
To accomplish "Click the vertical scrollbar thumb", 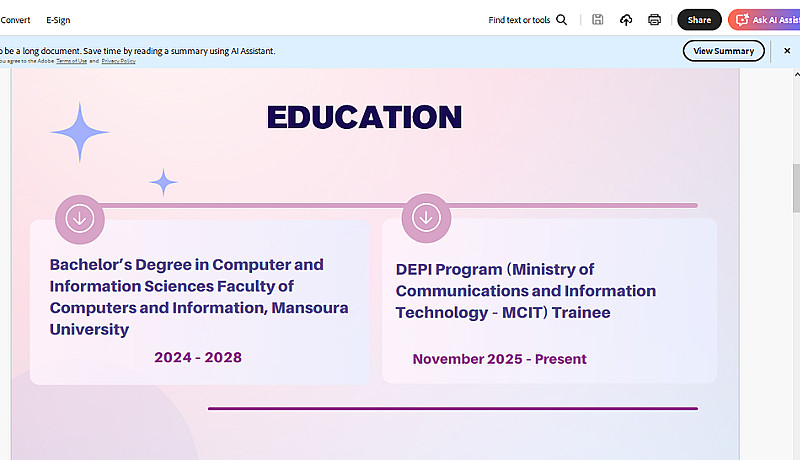I will click(796, 188).
